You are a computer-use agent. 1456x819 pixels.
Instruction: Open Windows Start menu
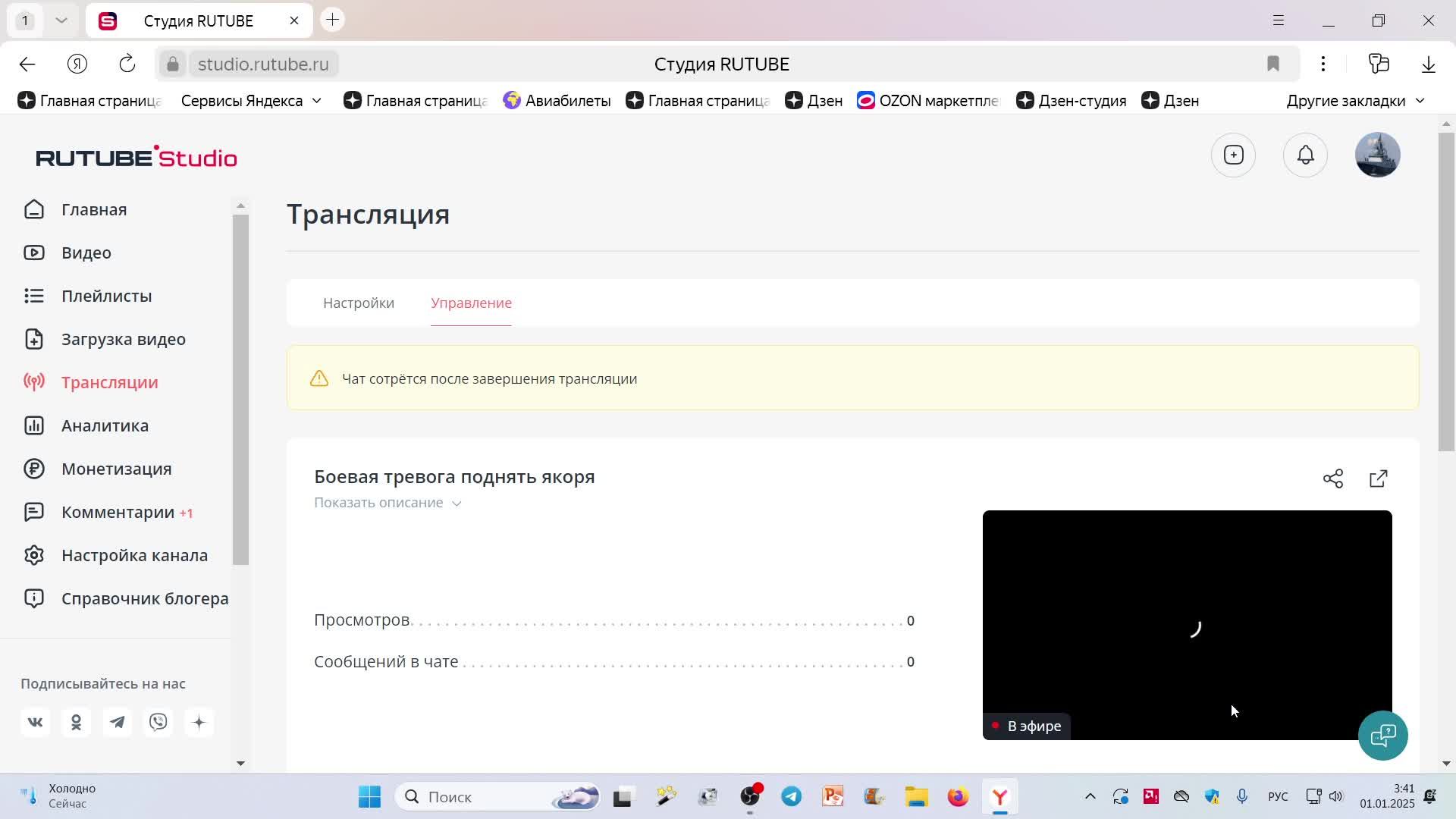coord(369,796)
